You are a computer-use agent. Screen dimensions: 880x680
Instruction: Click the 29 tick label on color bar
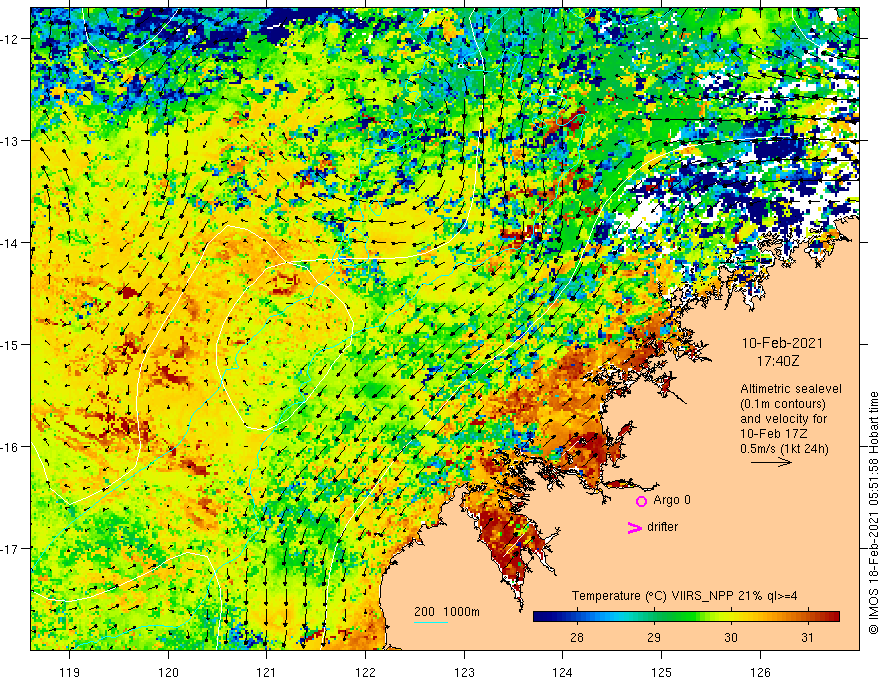click(653, 638)
